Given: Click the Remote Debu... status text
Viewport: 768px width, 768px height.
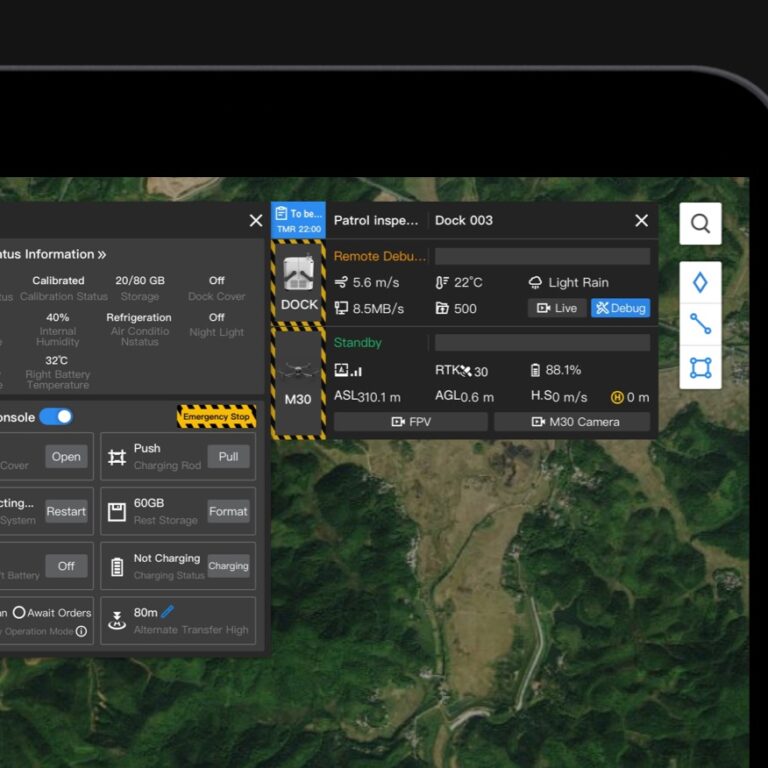Looking at the screenshot, I should [380, 256].
